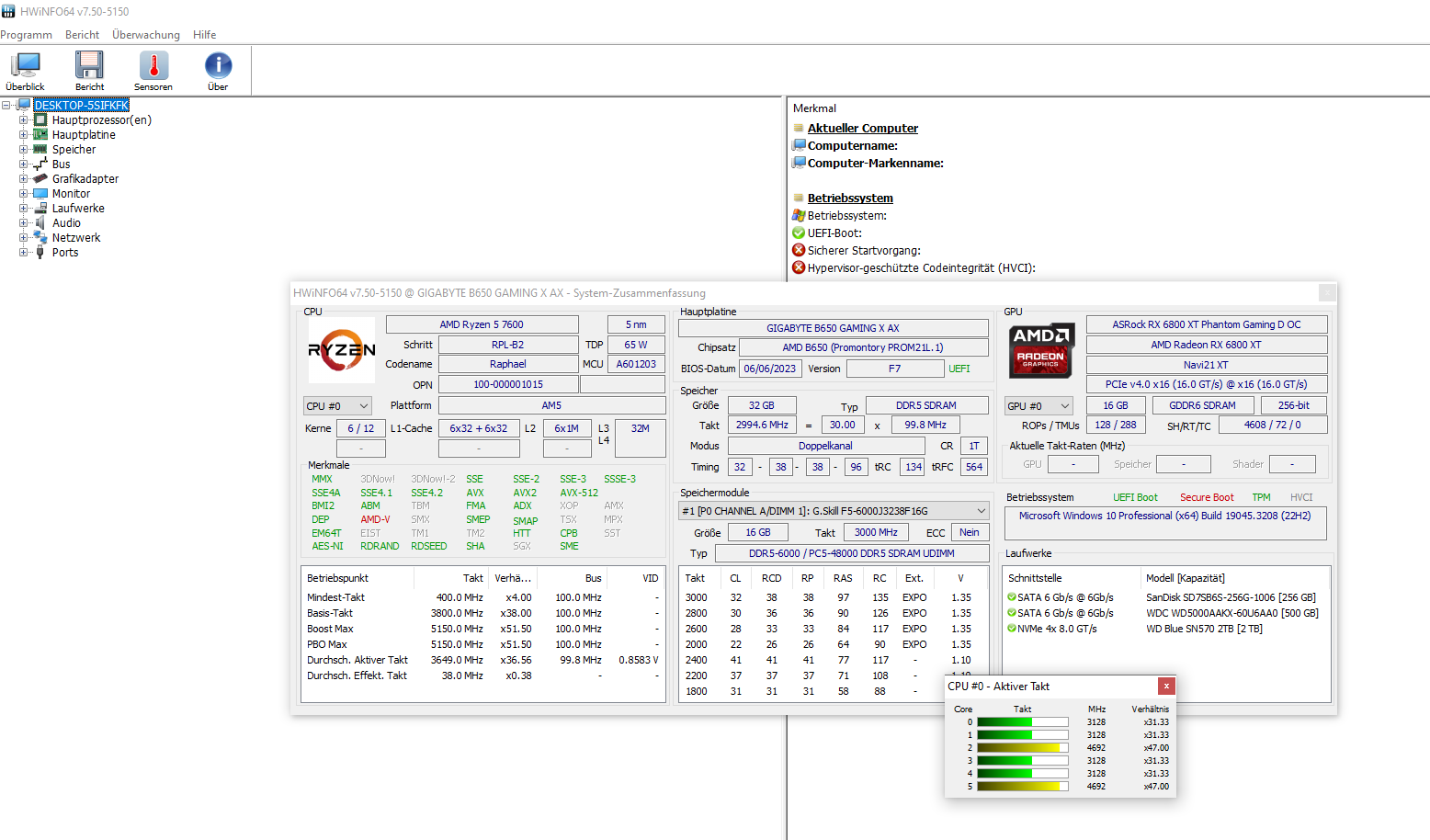Image resolution: width=1430 pixels, height=840 pixels.
Task: Expand the Laufwerke tree node
Action: tap(24, 209)
